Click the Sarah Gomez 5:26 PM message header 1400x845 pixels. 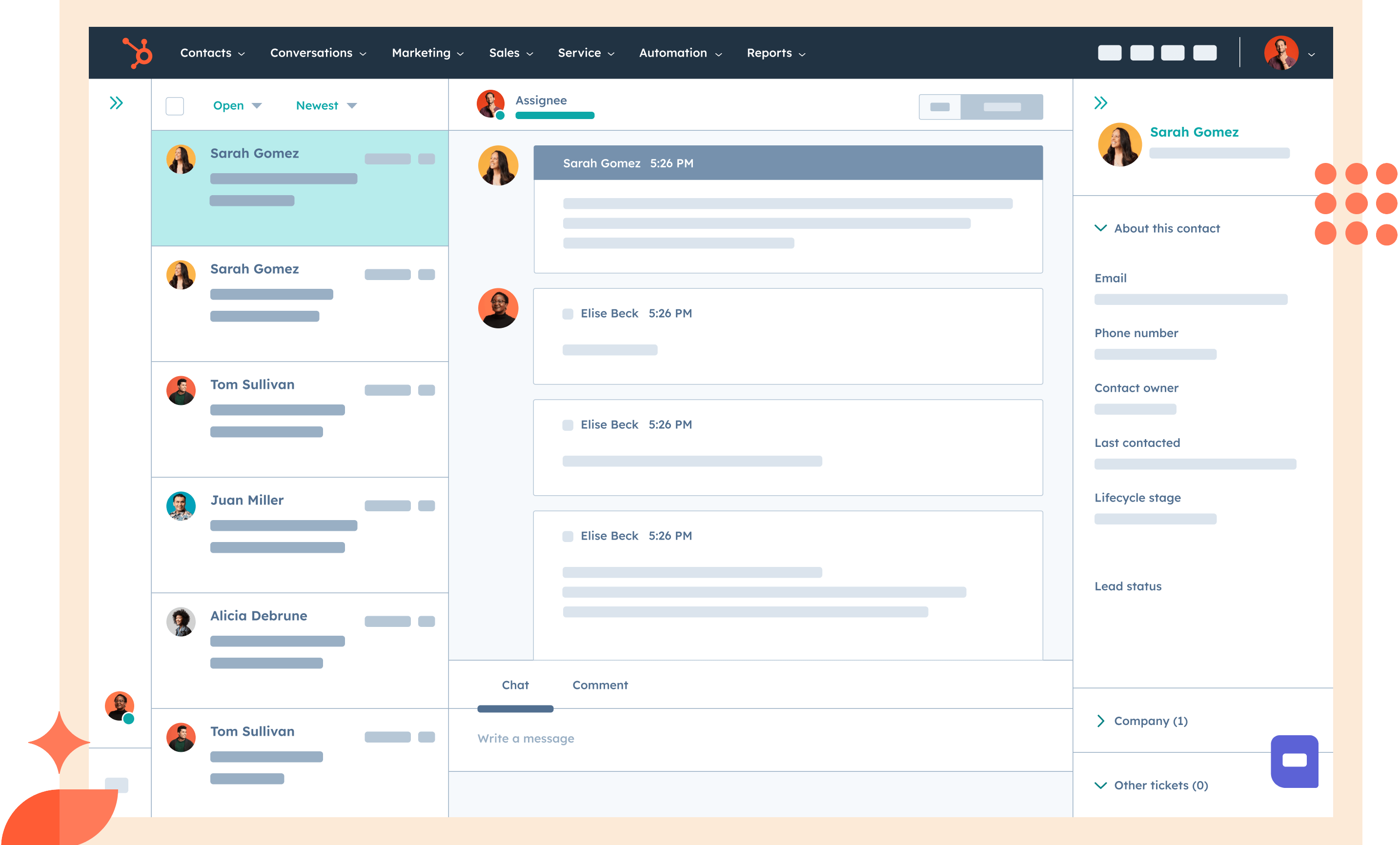(788, 163)
